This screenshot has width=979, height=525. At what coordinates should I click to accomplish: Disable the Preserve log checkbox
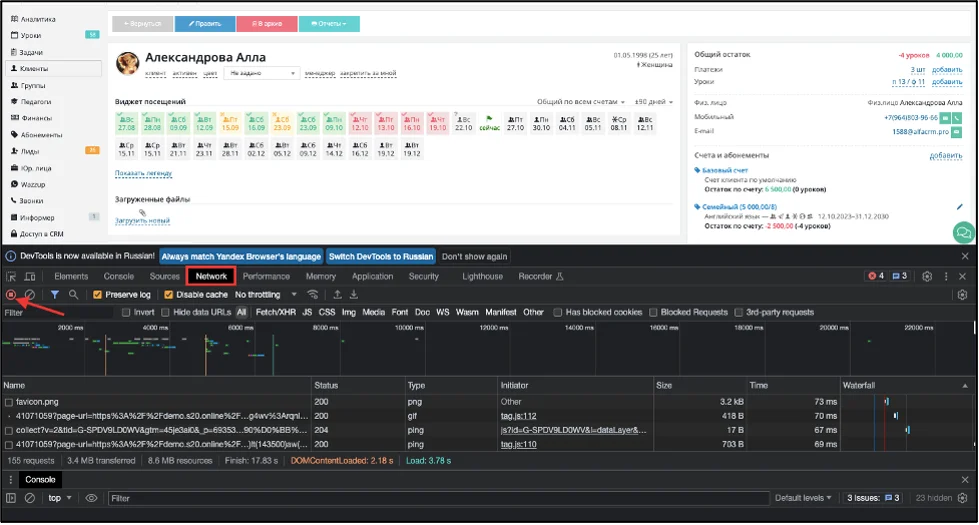coord(97,295)
